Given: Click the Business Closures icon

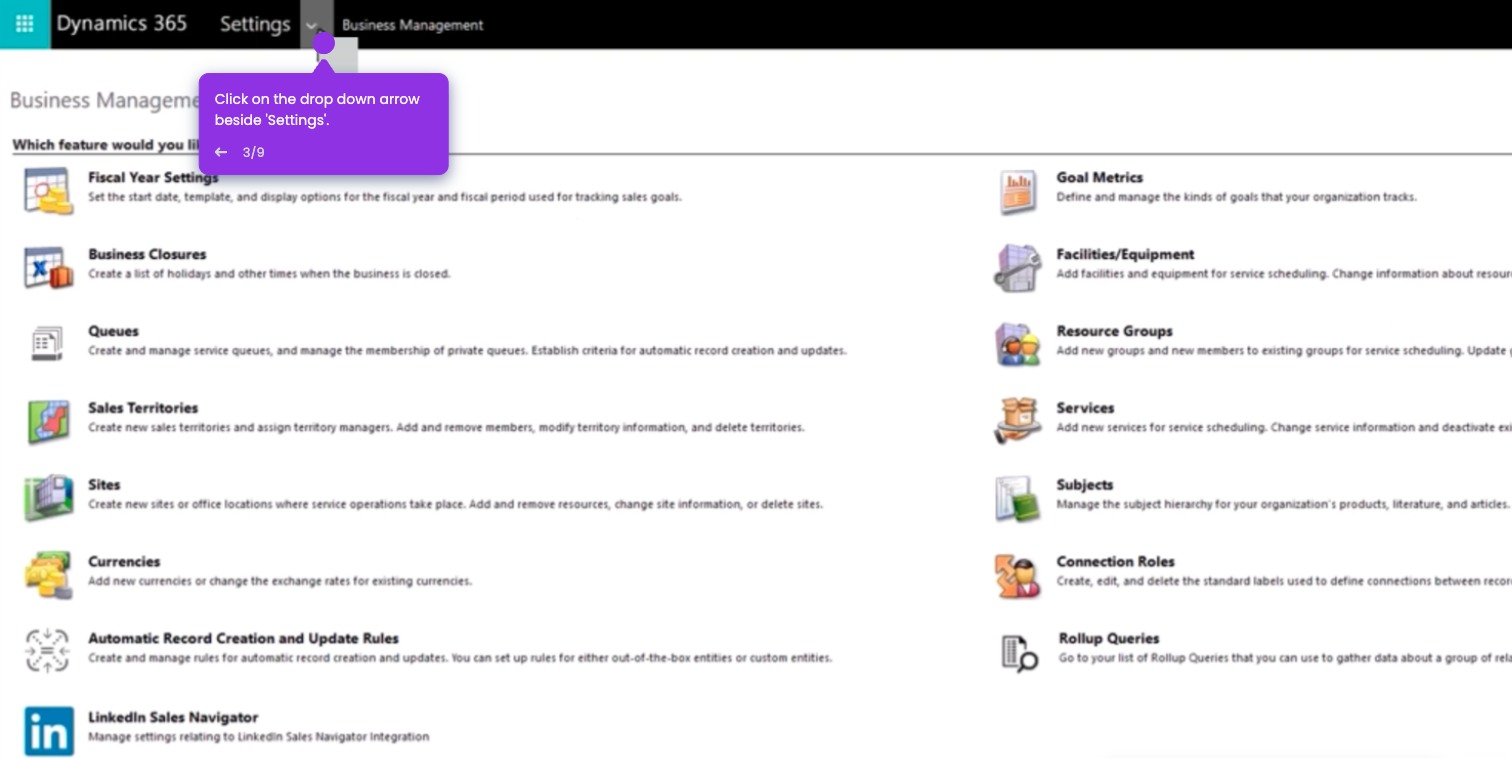Looking at the screenshot, I should tap(49, 268).
